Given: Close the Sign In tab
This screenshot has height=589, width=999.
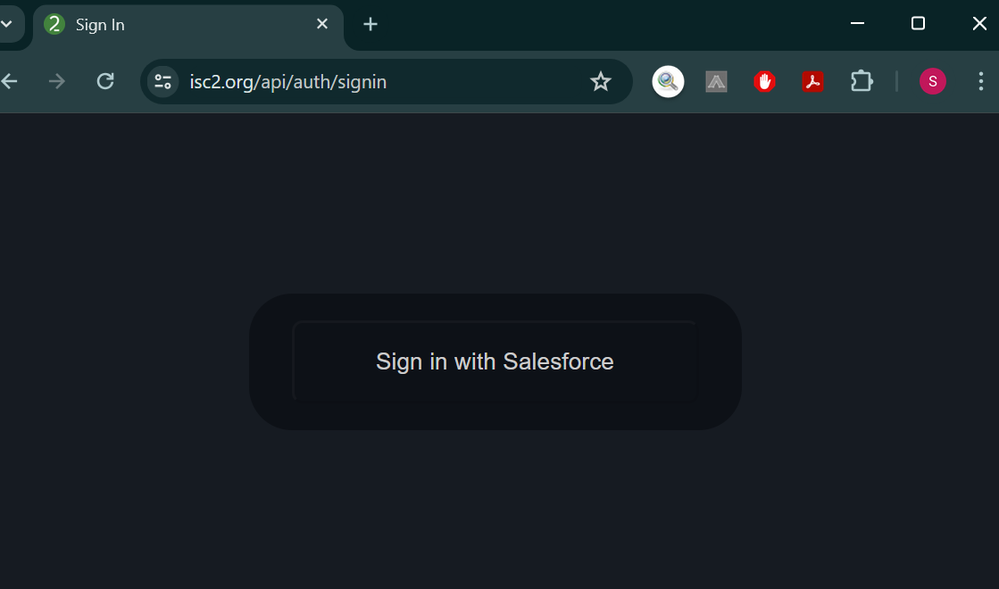Looking at the screenshot, I should (x=322, y=23).
